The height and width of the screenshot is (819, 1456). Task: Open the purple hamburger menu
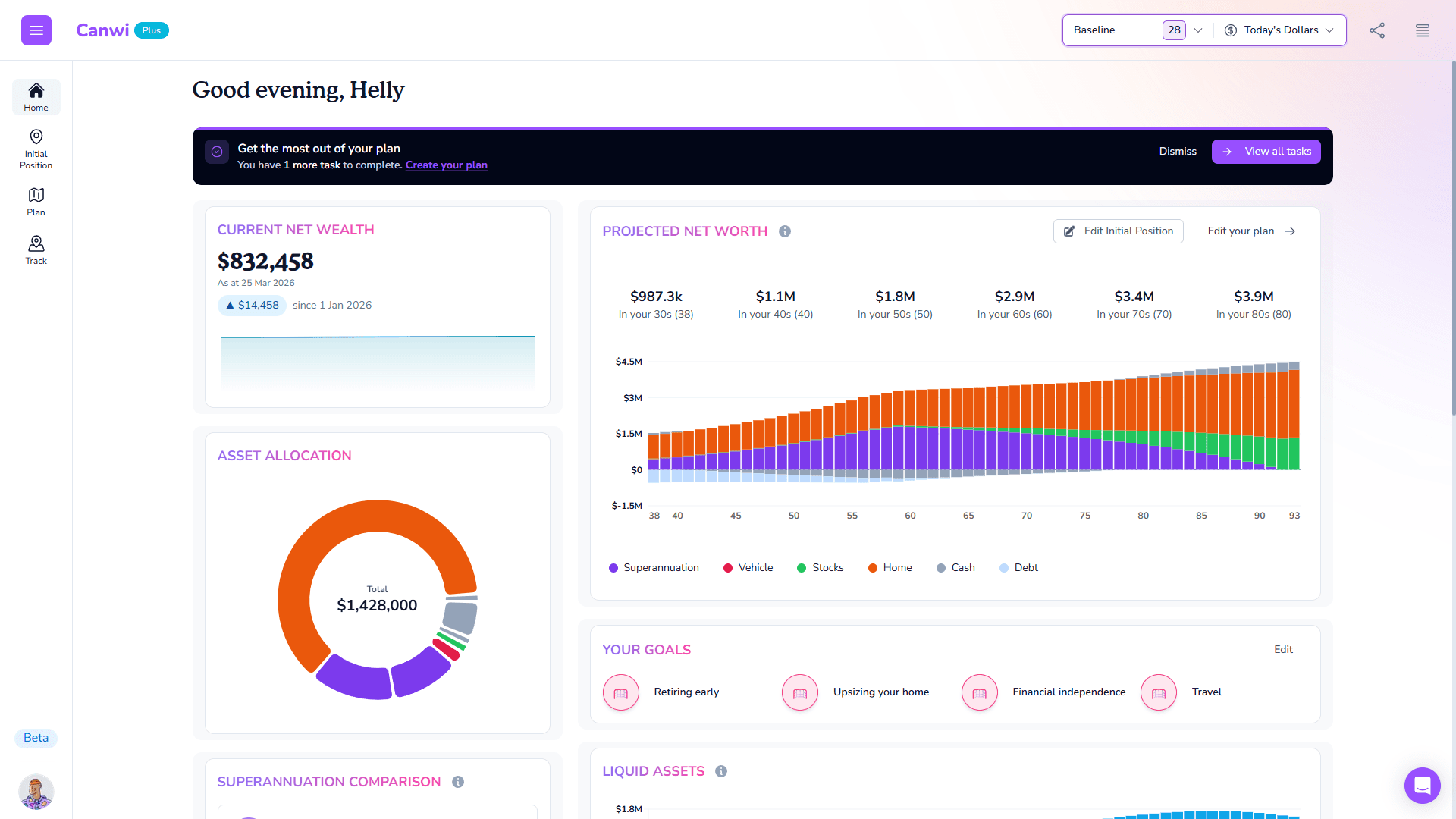(36, 30)
